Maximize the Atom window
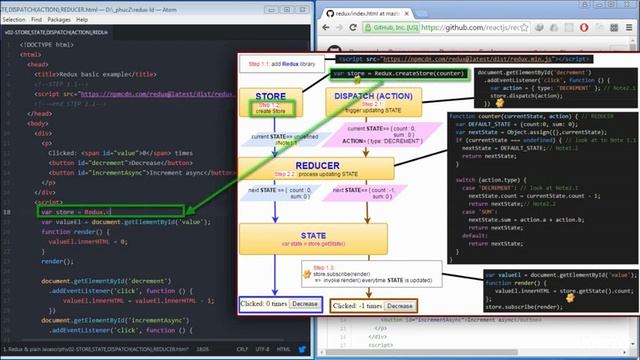640x360 pixels. [287, 9]
